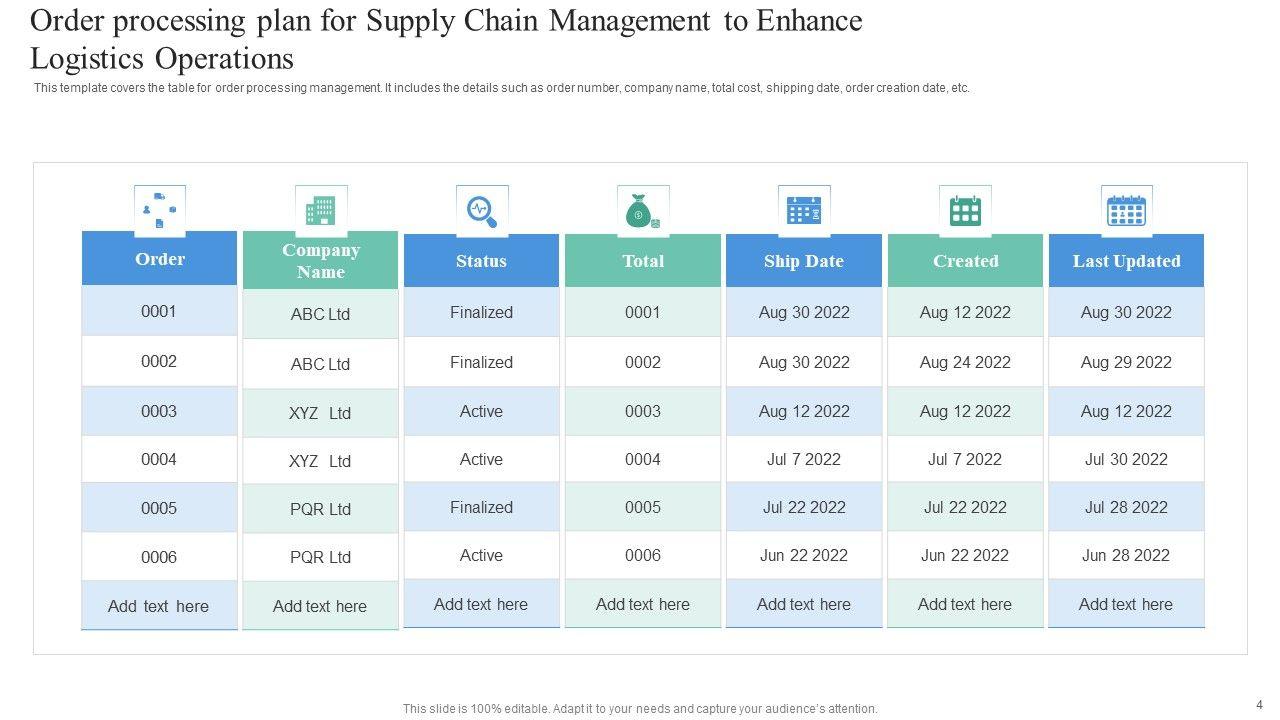Click the calendar icon above Last Updated
The height and width of the screenshot is (720, 1280).
(x=1126, y=211)
